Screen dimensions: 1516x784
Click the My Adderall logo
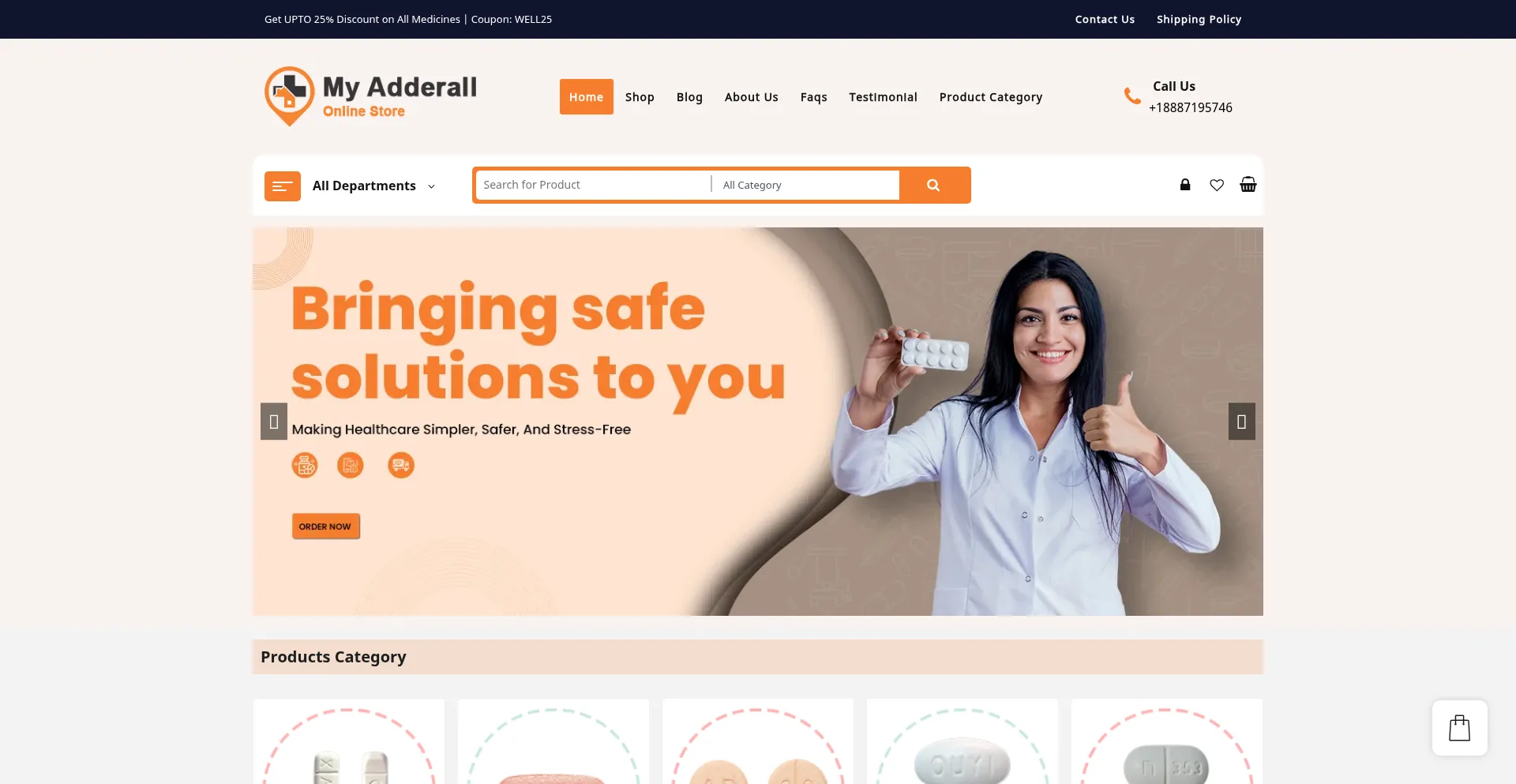370,96
